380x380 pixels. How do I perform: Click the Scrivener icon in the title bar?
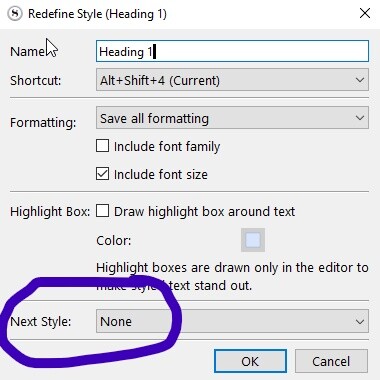[x=15, y=14]
